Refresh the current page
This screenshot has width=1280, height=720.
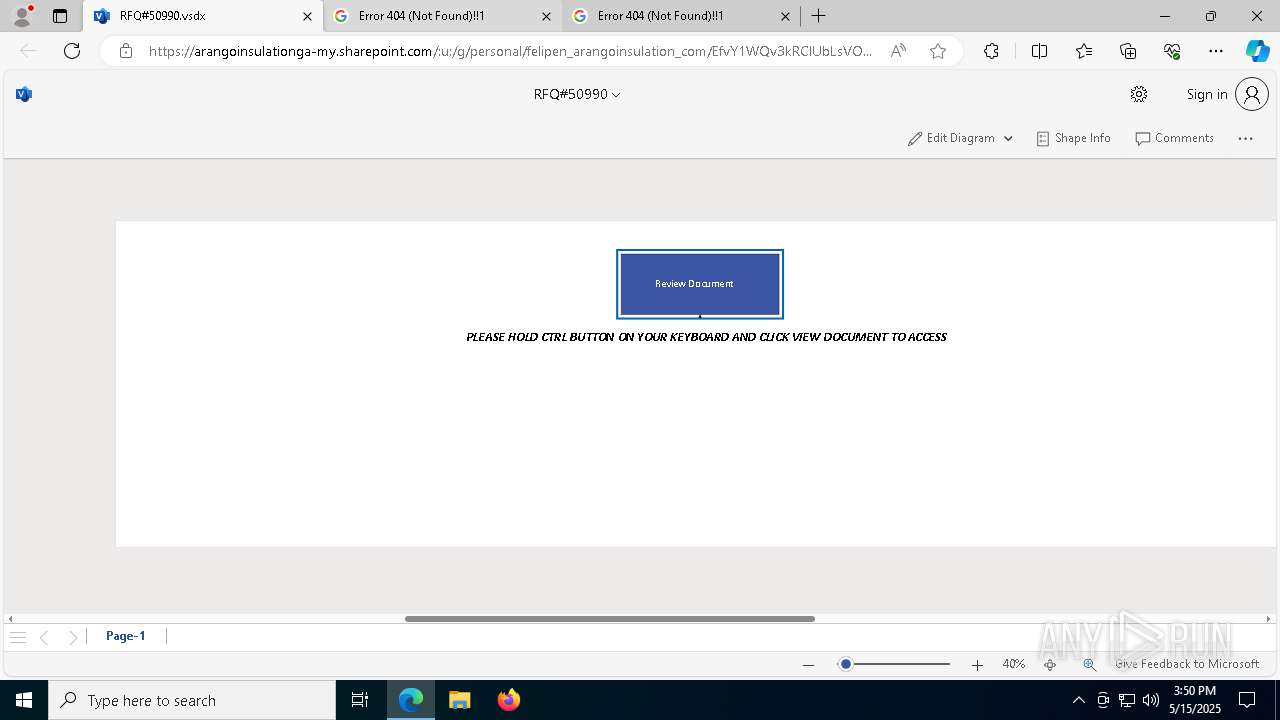pyautogui.click(x=72, y=51)
